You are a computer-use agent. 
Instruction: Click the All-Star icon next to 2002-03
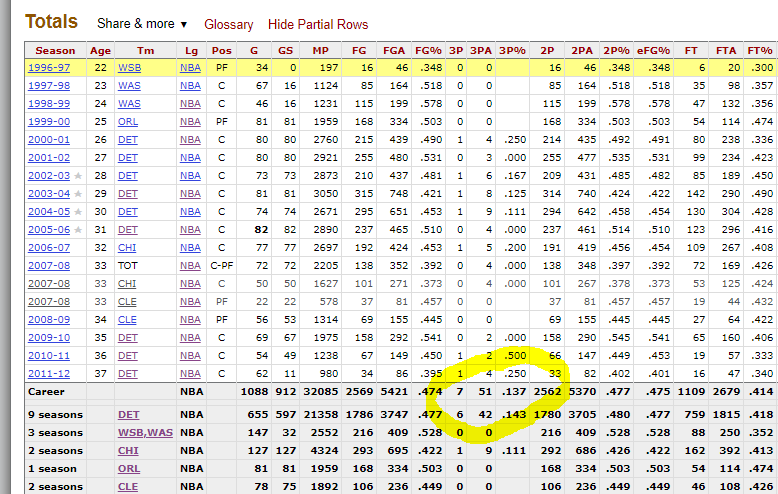78,176
